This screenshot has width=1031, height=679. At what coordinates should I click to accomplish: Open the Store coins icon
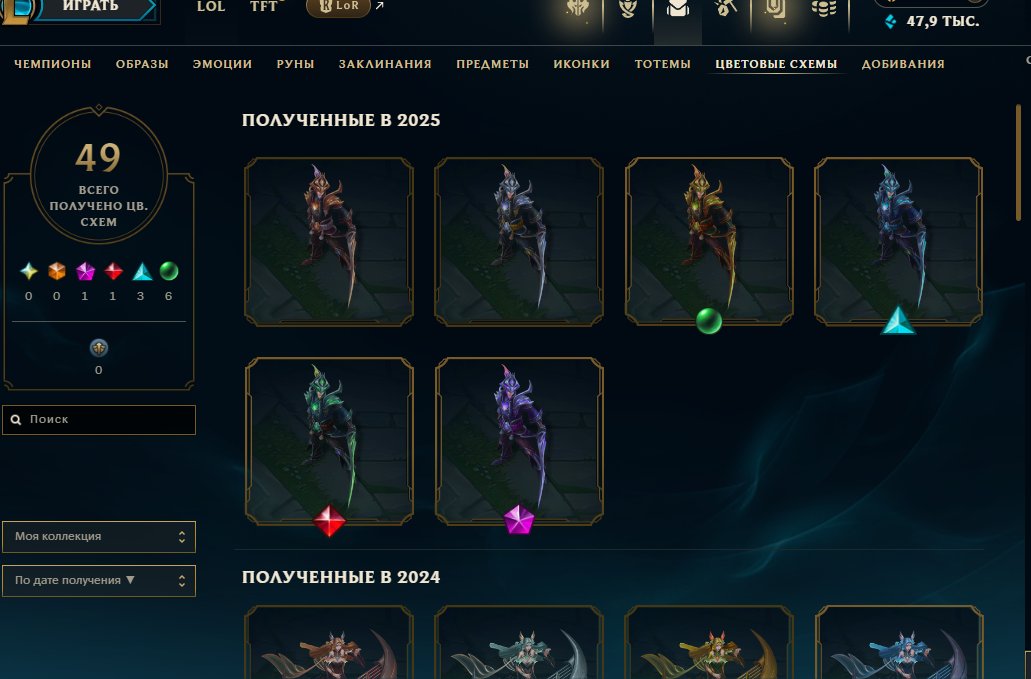[823, 9]
